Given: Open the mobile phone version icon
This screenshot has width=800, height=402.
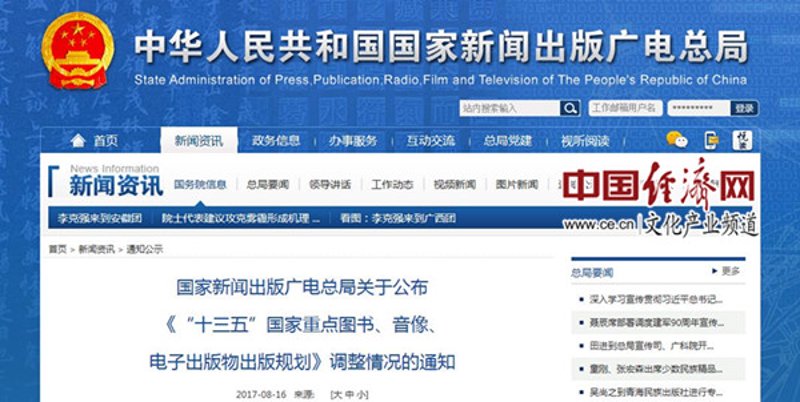Looking at the screenshot, I should (x=711, y=140).
